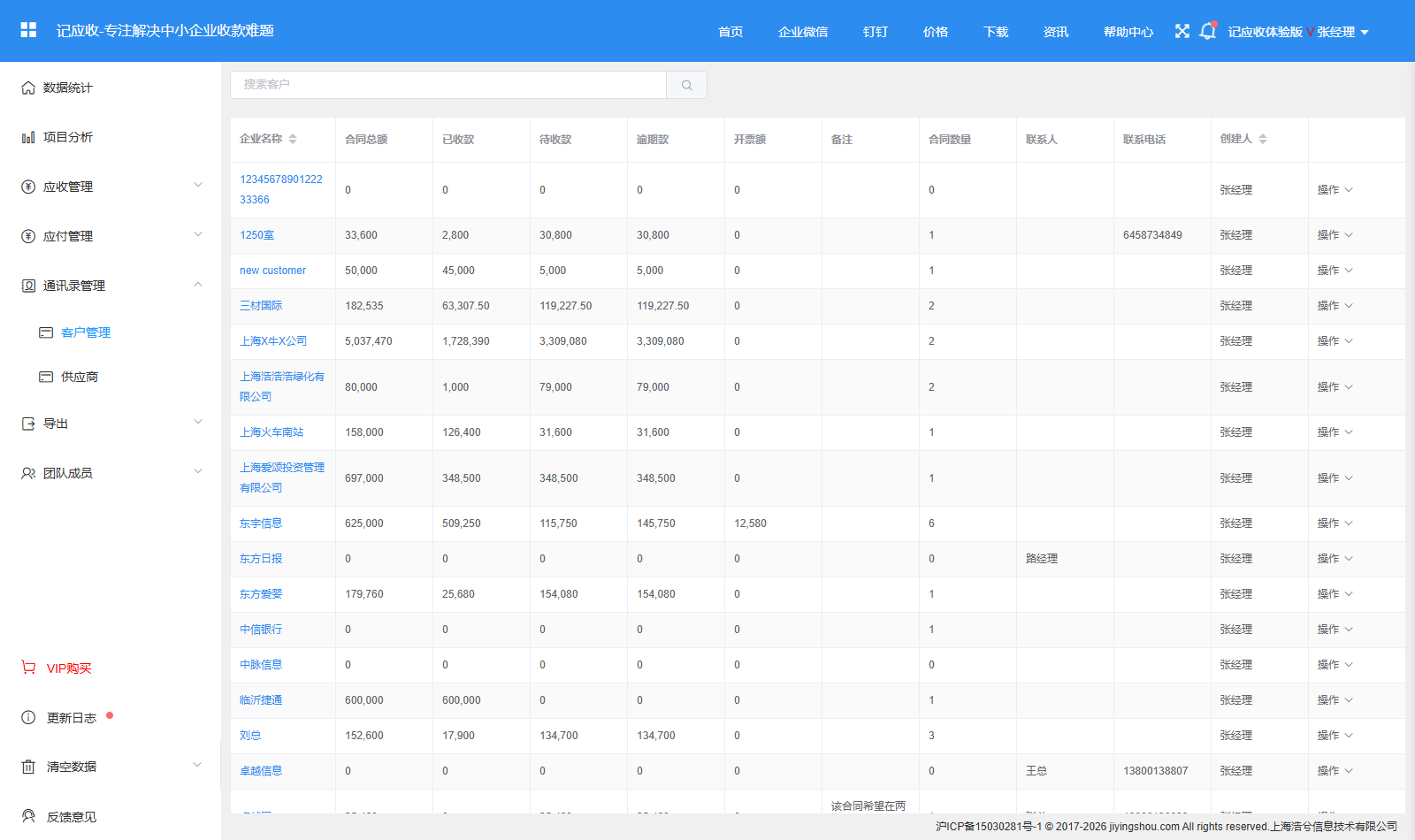Click the app grid logo icon
Viewport: 1415px width, 840px height.
point(28,30)
